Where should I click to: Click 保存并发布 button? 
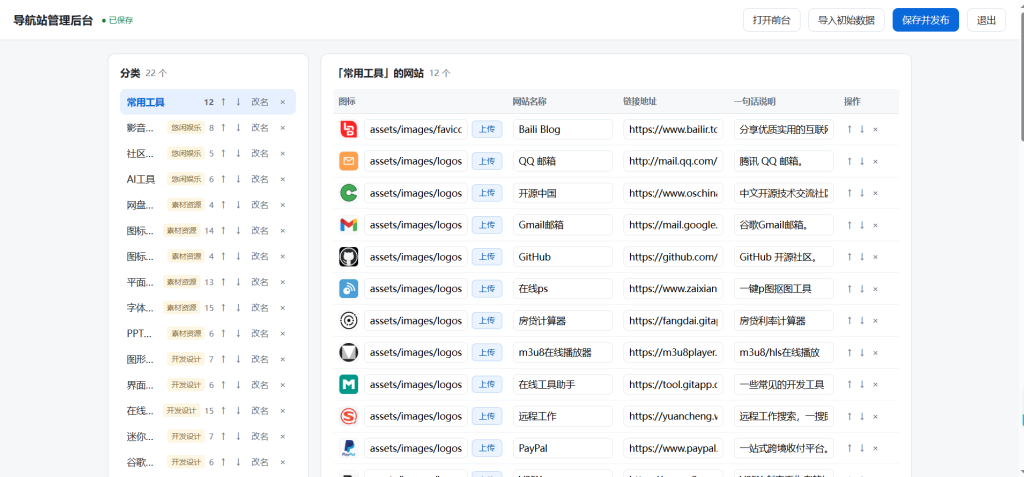pyautogui.click(x=925, y=20)
